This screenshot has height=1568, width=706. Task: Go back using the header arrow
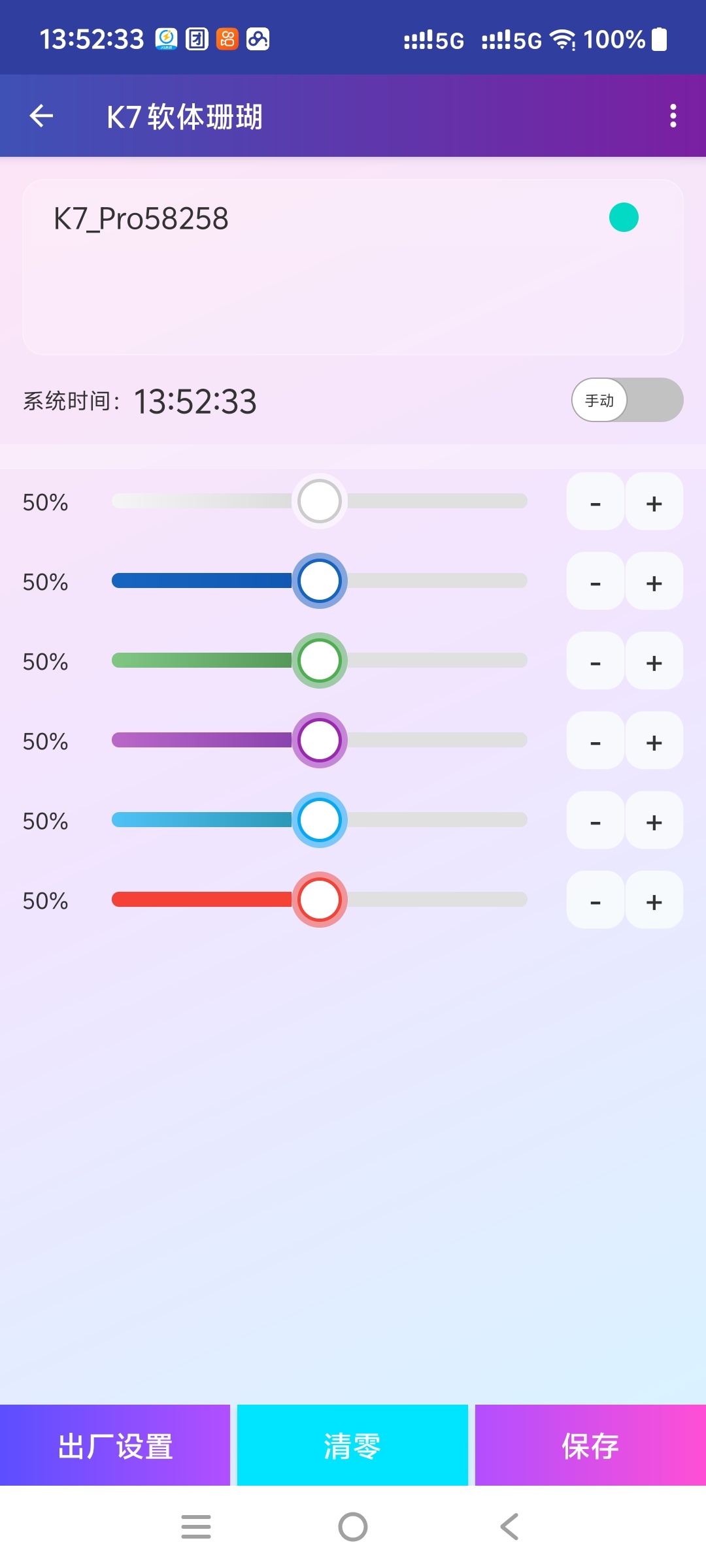41,116
